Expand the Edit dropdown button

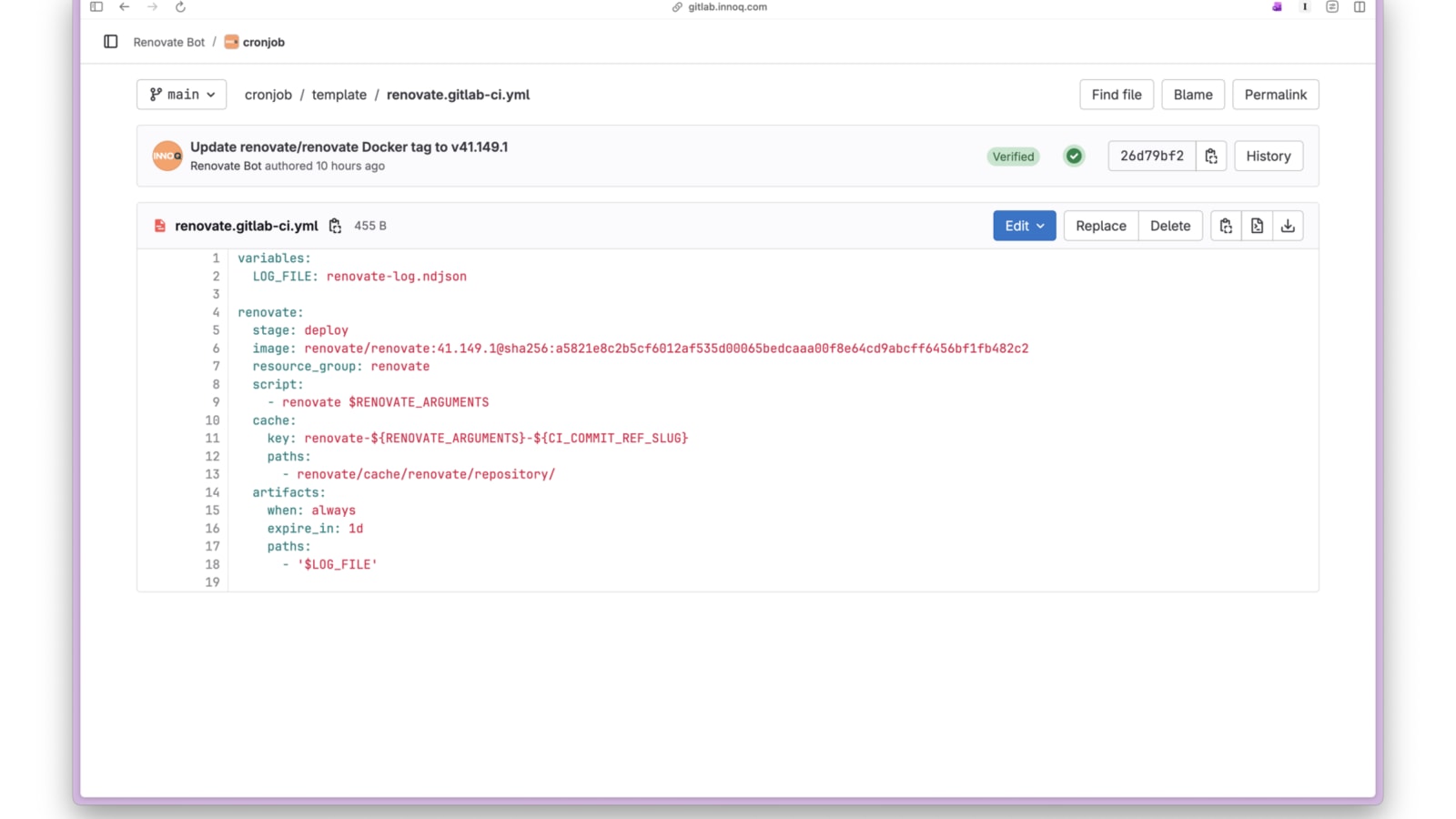pyautogui.click(x=1025, y=226)
